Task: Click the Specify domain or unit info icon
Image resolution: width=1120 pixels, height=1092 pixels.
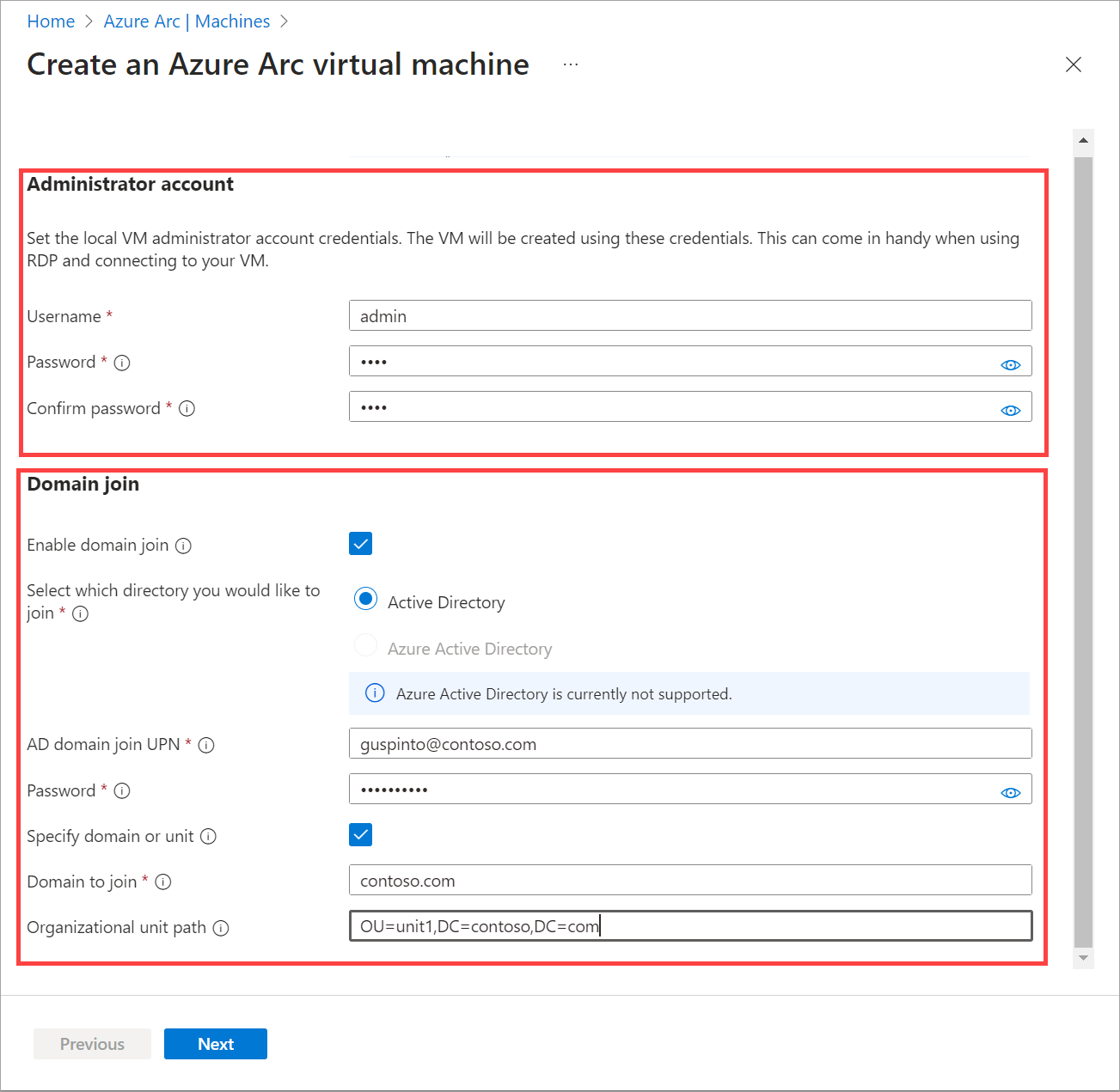Action: (208, 836)
